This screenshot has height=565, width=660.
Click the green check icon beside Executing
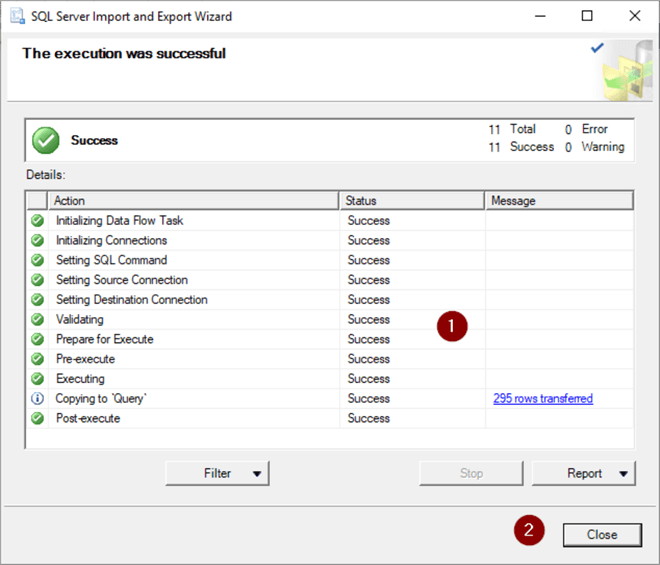click(x=37, y=379)
